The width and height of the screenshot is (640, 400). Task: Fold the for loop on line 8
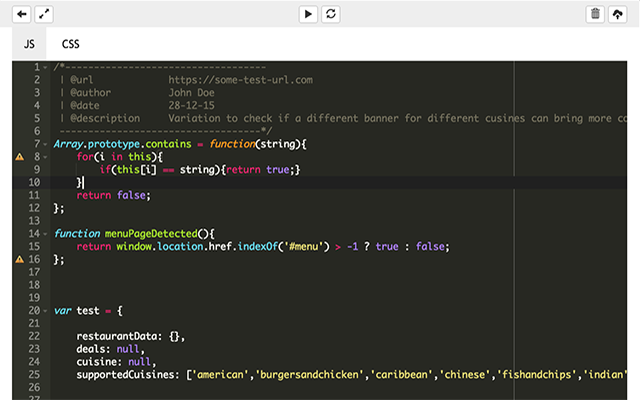point(46,157)
